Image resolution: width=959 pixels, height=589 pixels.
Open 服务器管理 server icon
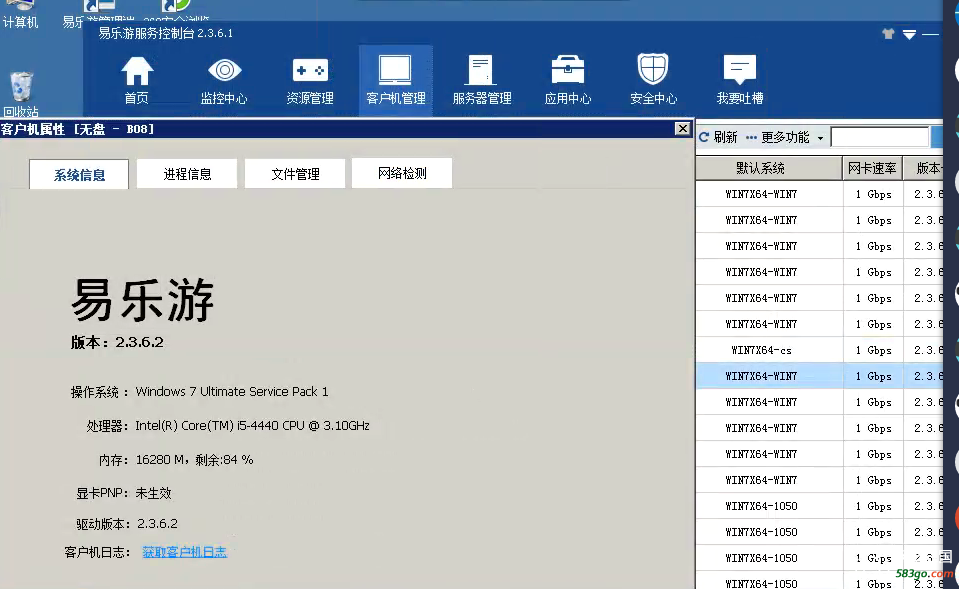point(482,80)
